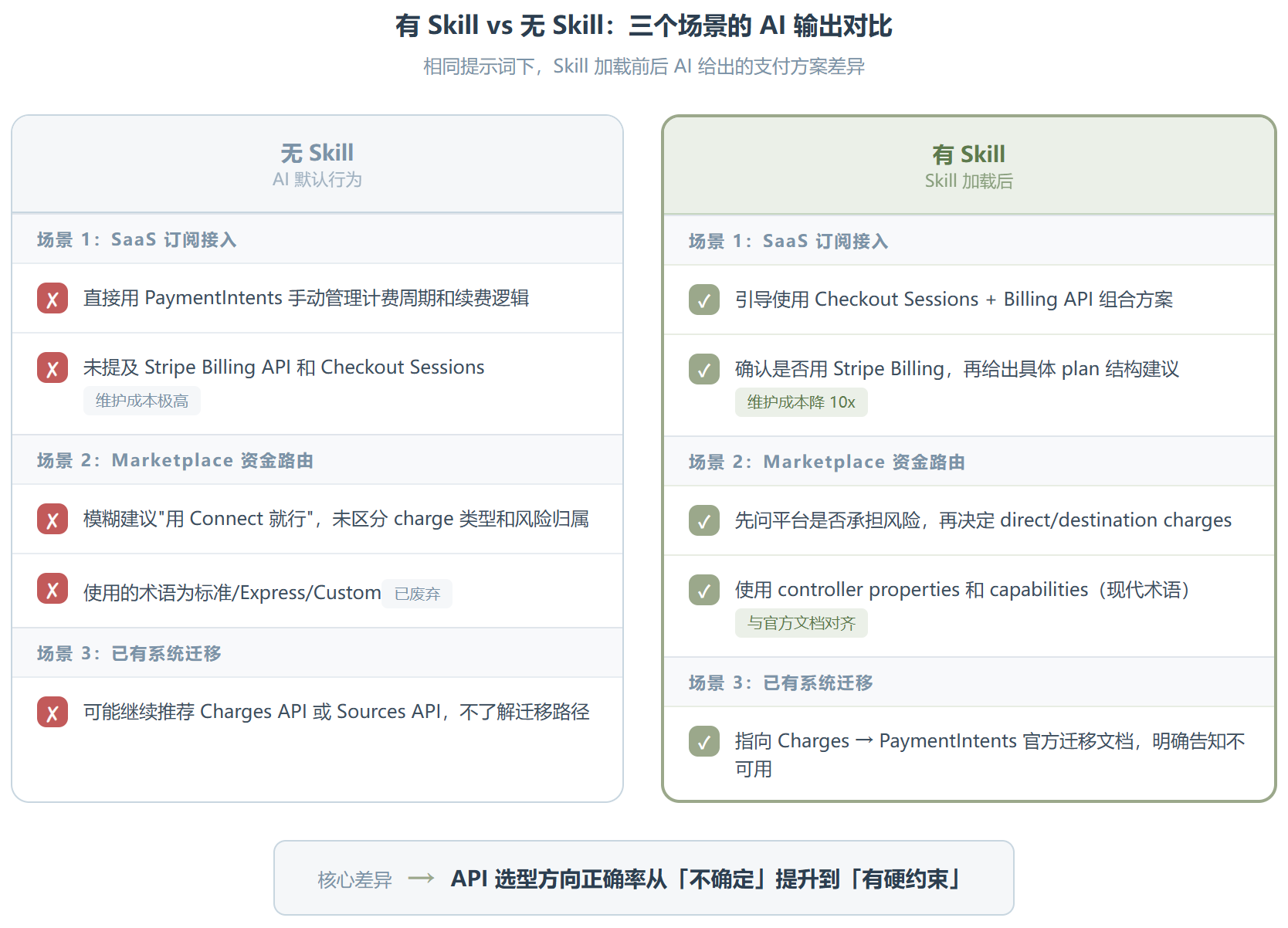Click the 维护成本降 10x tag
The height and width of the screenshot is (928, 1288).
802,402
